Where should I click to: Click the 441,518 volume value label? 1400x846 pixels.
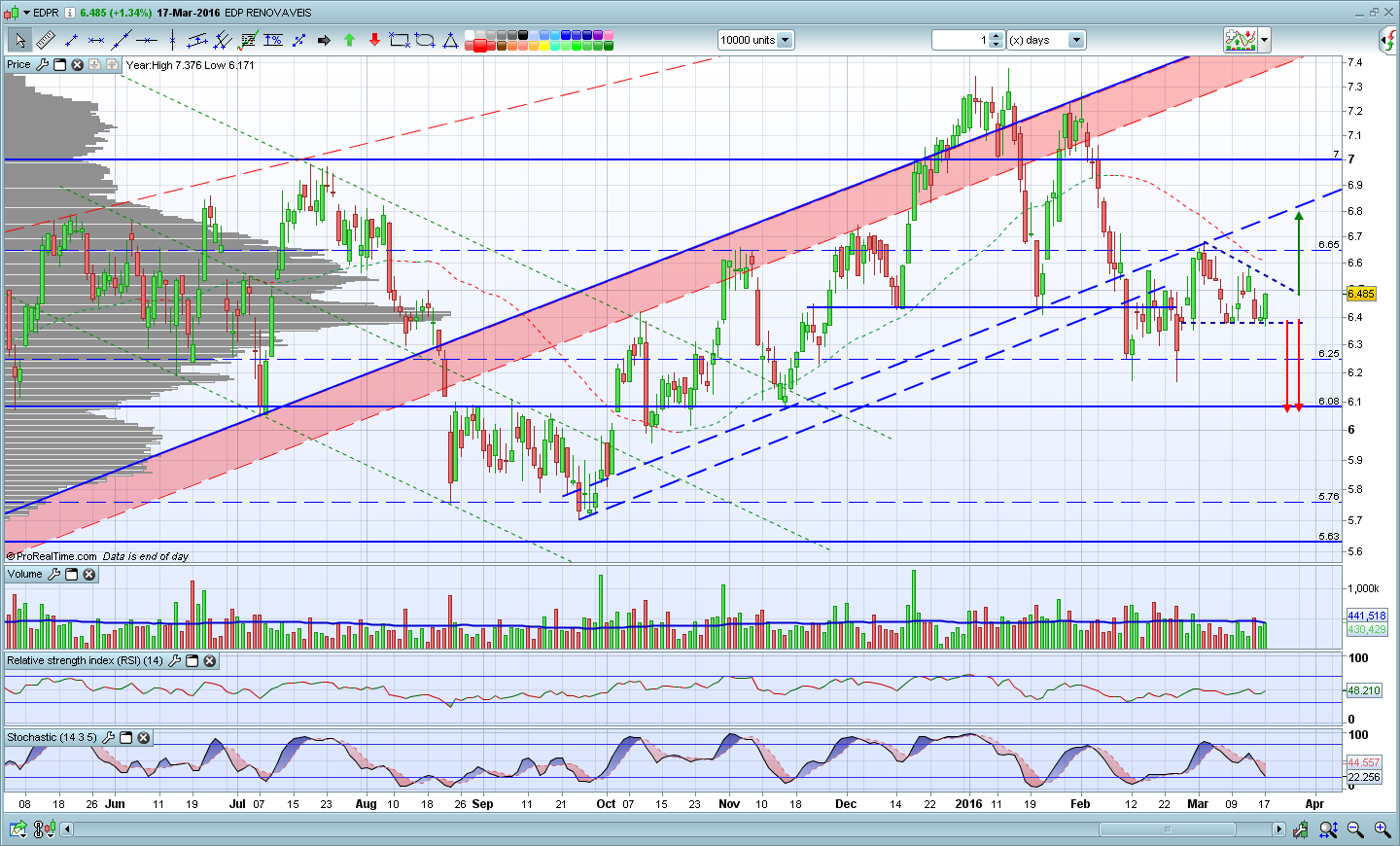[1367, 616]
